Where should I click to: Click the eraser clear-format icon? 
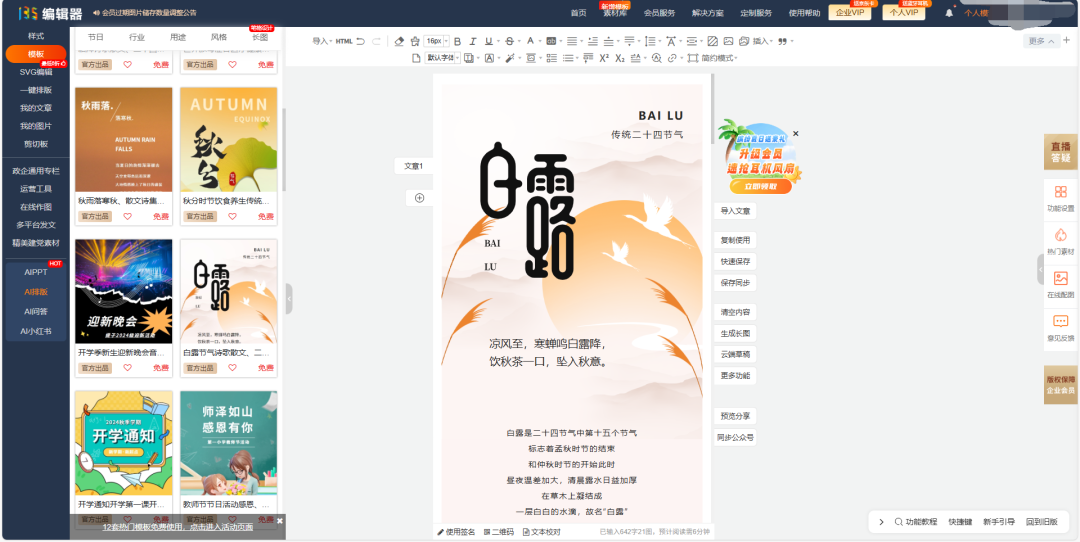point(400,41)
